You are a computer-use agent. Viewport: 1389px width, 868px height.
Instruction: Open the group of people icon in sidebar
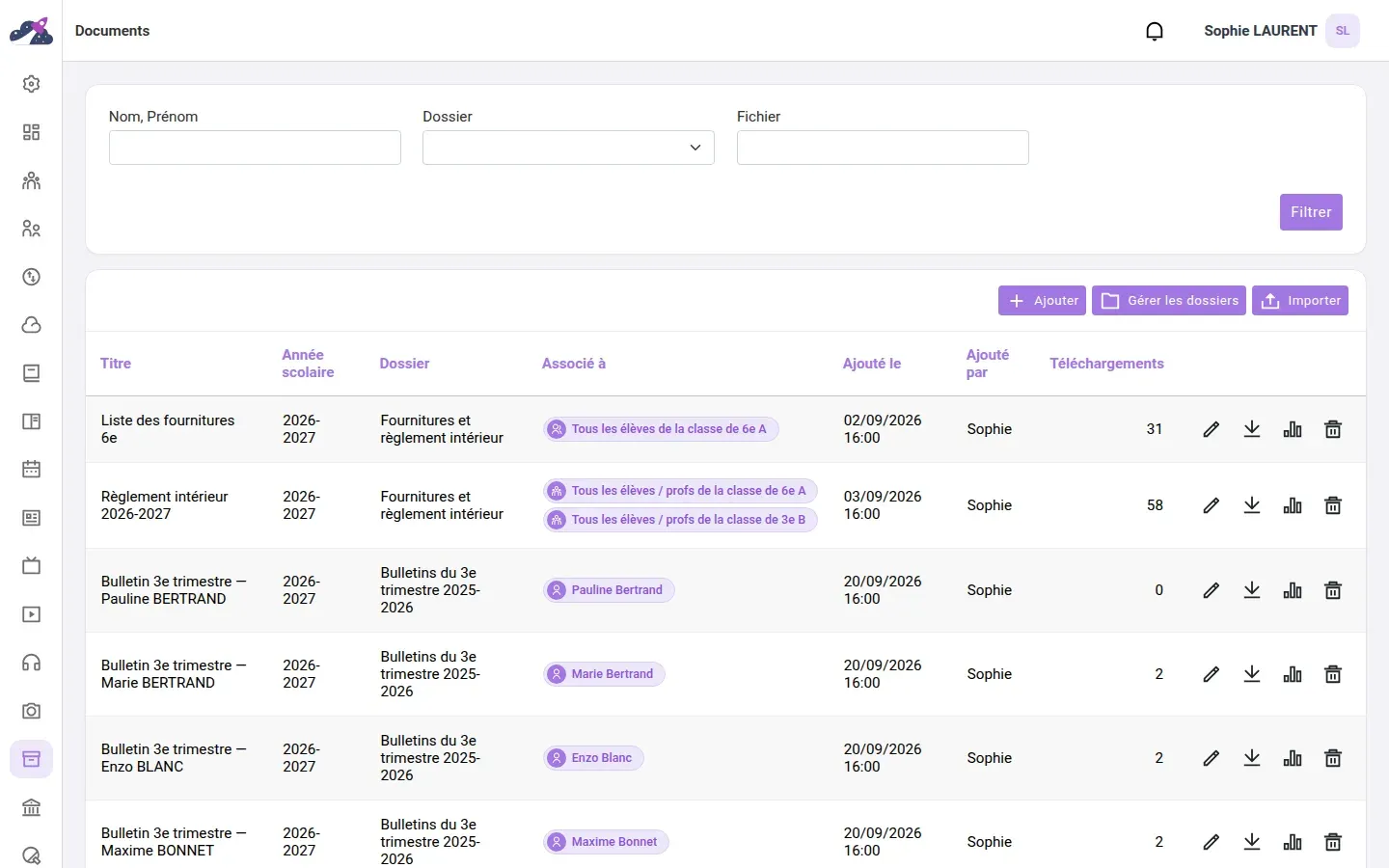(x=31, y=180)
